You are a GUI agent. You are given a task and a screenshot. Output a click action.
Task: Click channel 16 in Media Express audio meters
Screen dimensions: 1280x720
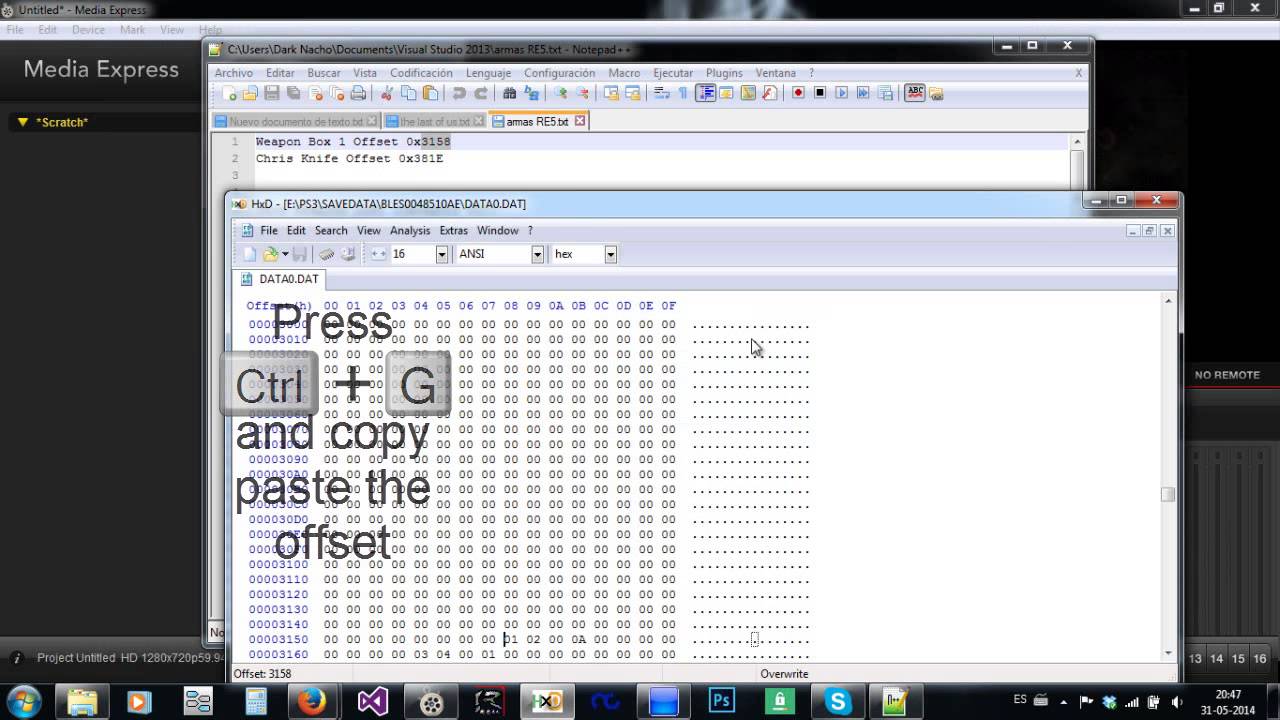pyautogui.click(x=1260, y=659)
